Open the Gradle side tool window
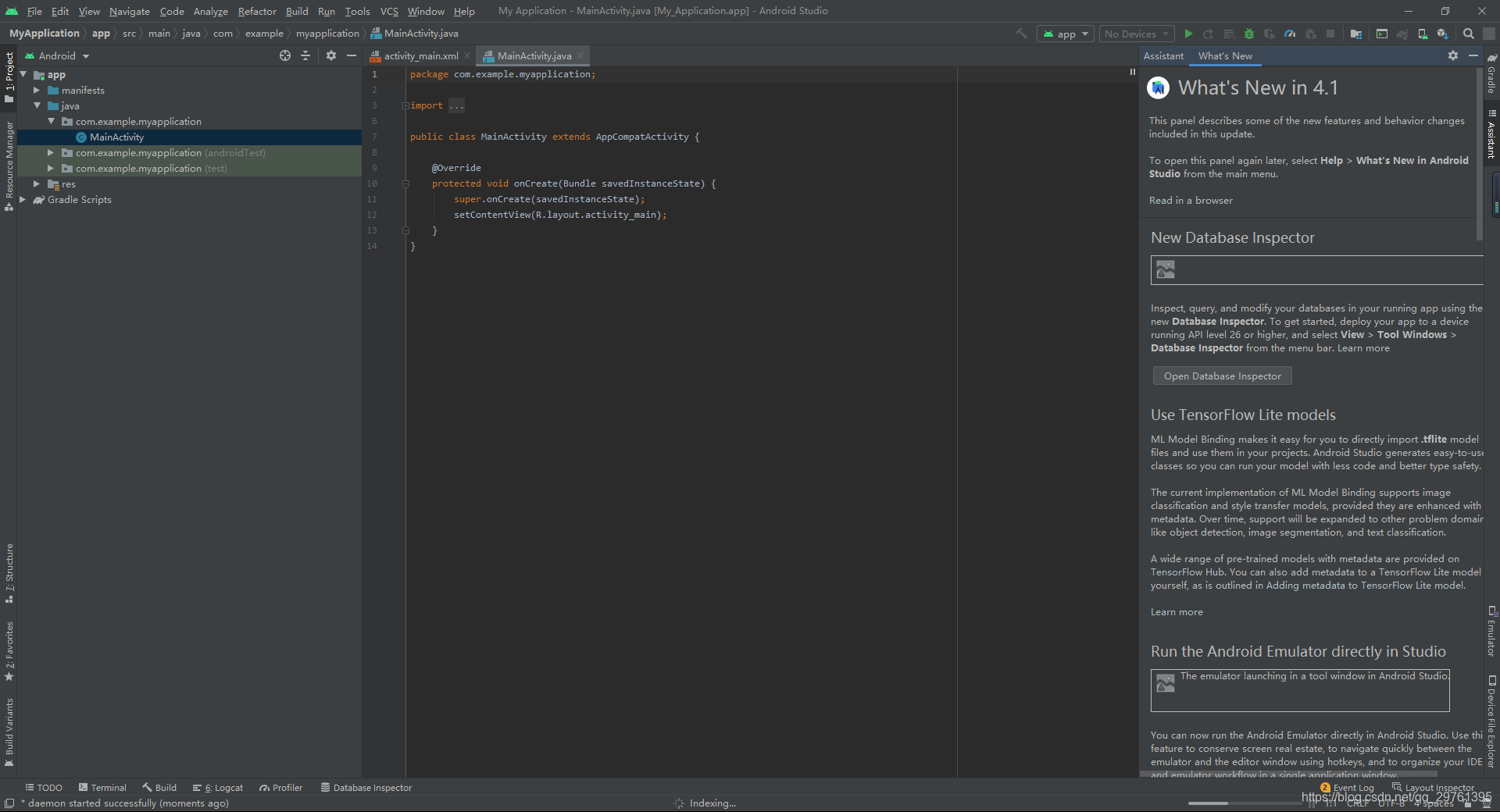The image size is (1500, 812). [x=1491, y=73]
